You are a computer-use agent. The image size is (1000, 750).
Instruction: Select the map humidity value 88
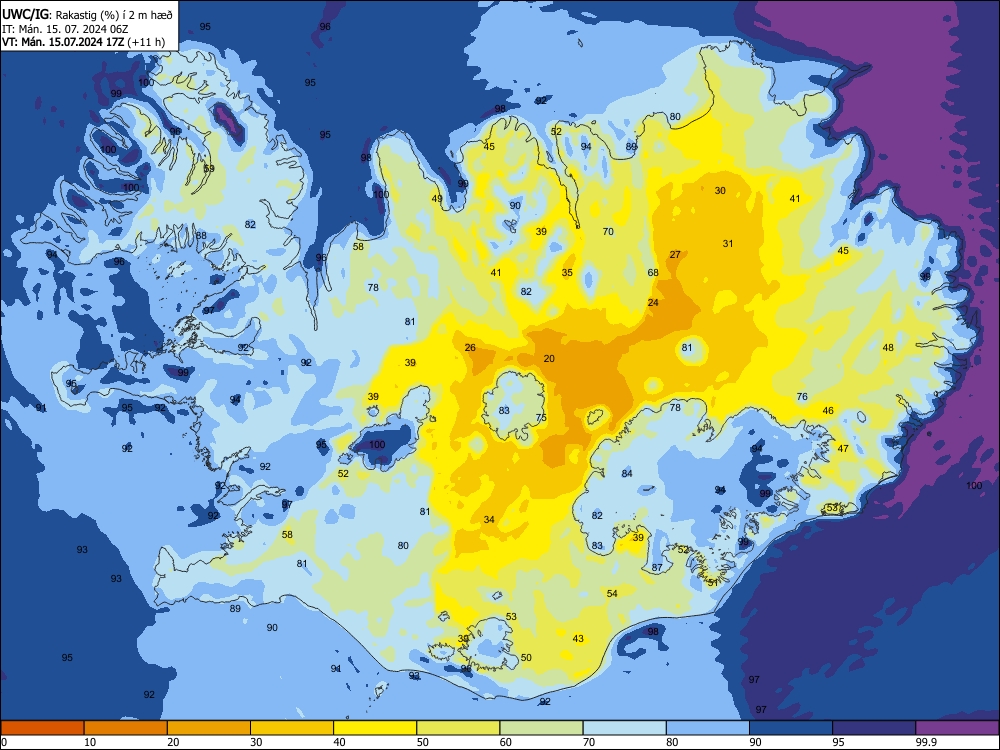click(x=201, y=235)
